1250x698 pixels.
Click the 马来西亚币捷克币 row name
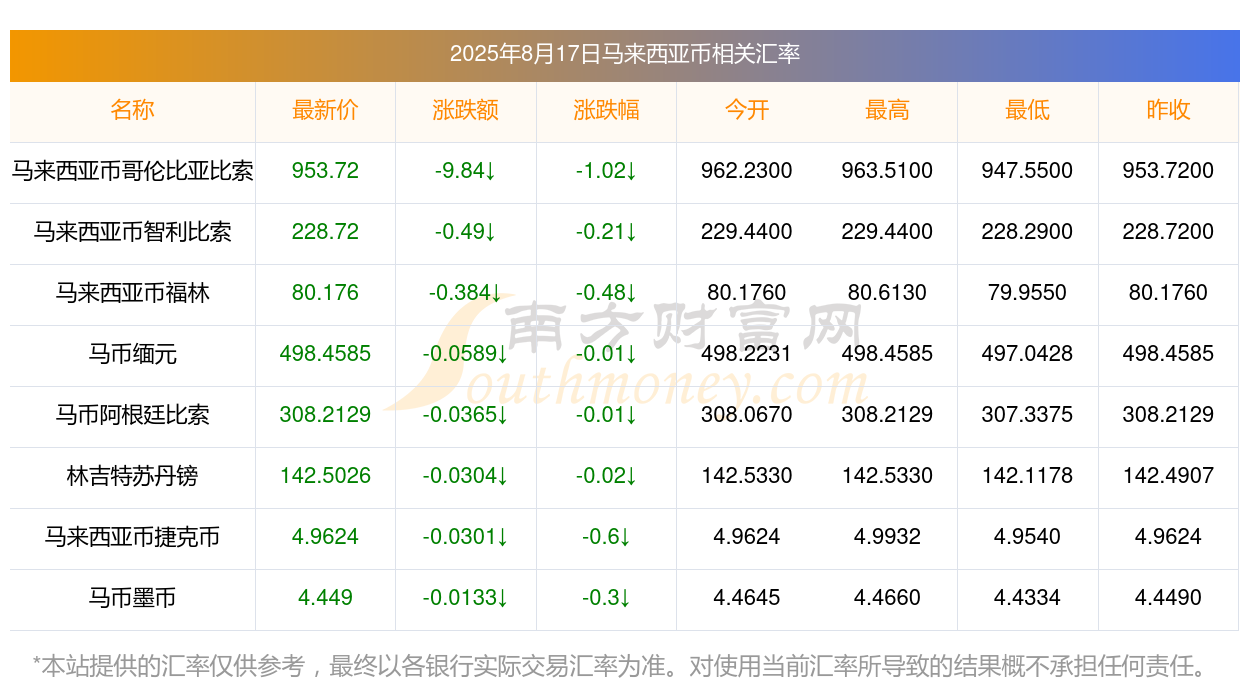coord(132,537)
